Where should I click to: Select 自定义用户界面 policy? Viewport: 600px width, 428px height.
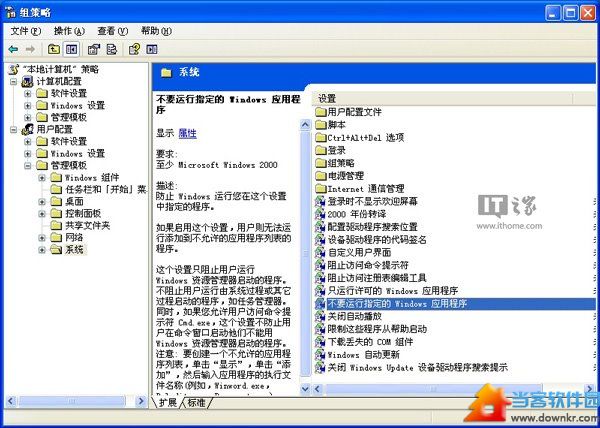click(359, 252)
